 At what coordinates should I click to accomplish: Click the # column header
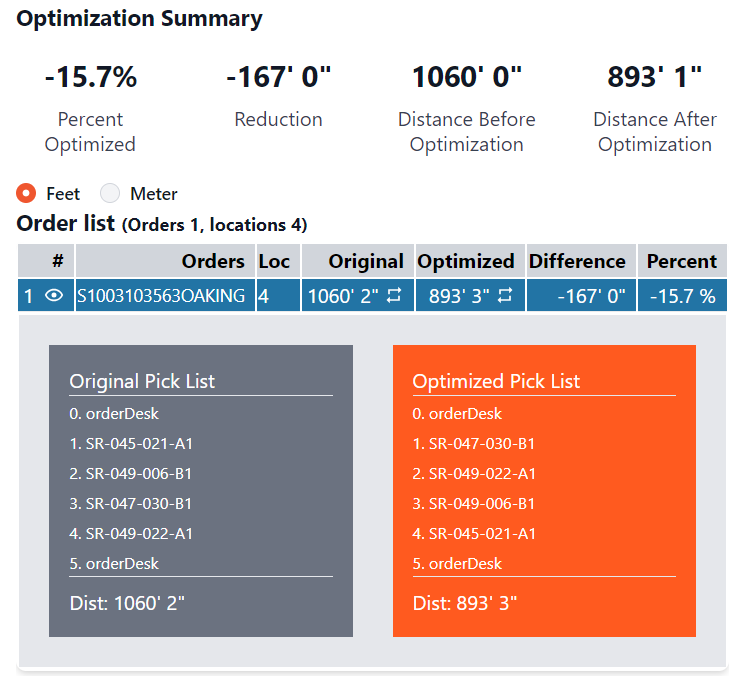click(x=57, y=261)
